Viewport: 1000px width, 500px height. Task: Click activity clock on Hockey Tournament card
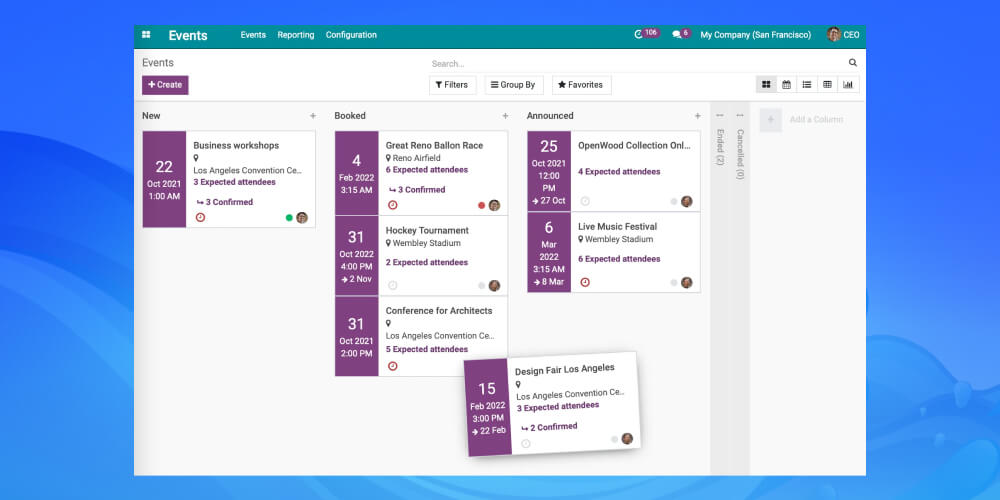393,286
